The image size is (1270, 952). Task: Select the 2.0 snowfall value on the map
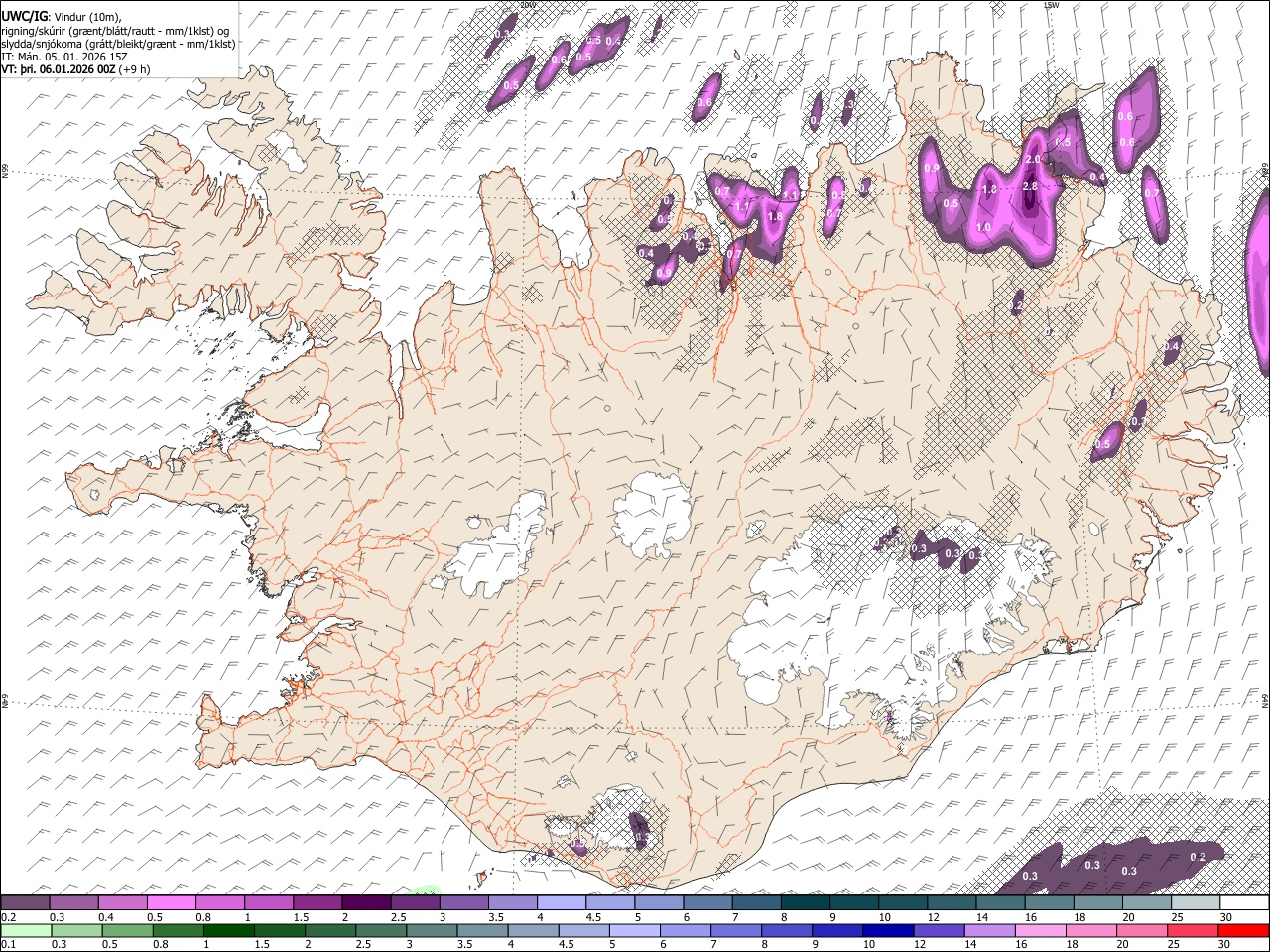[1032, 160]
